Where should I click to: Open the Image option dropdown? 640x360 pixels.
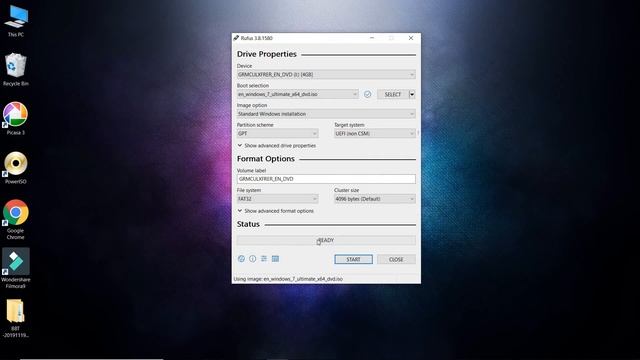(326, 114)
